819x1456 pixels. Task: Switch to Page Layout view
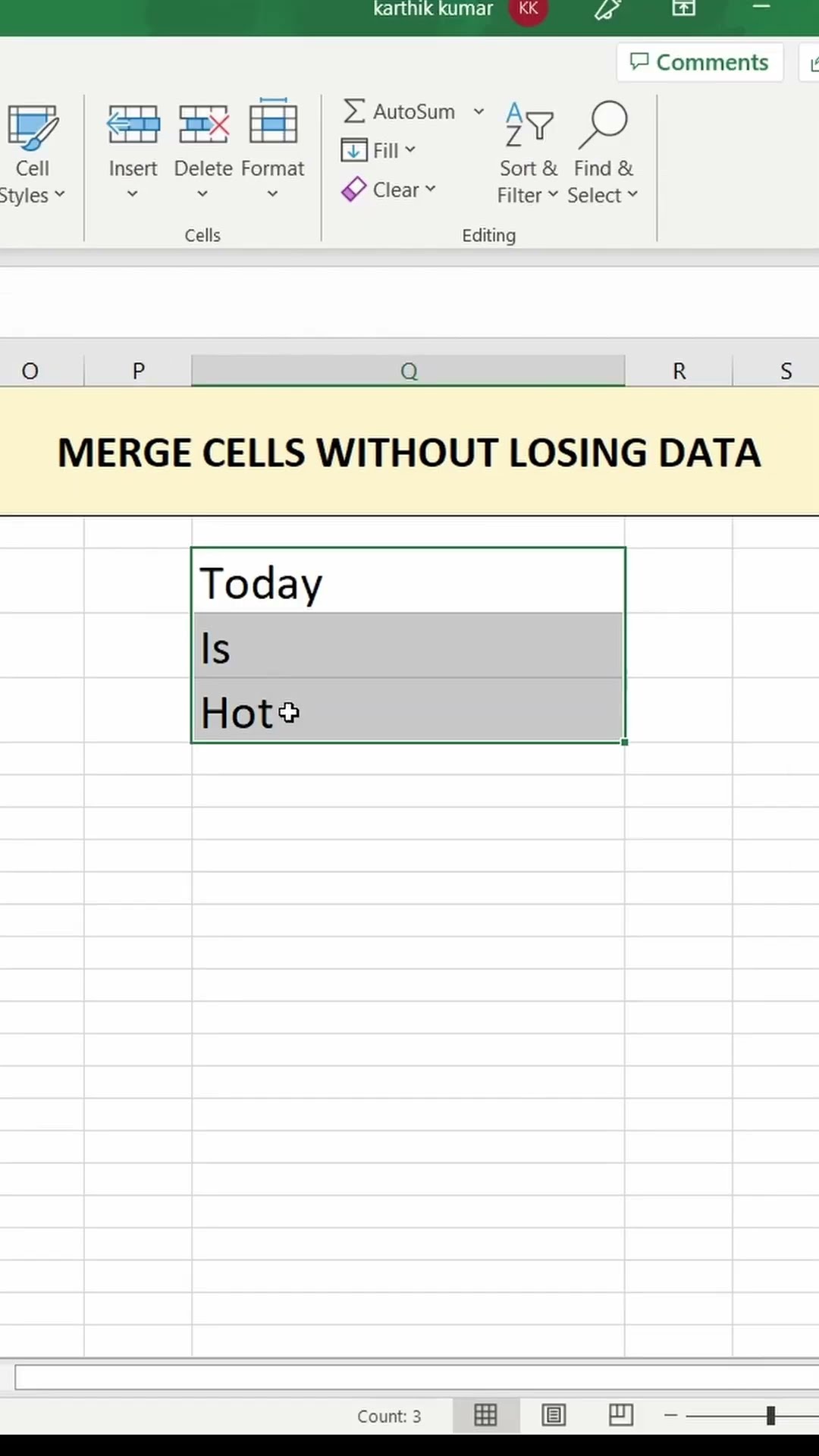point(554,1415)
